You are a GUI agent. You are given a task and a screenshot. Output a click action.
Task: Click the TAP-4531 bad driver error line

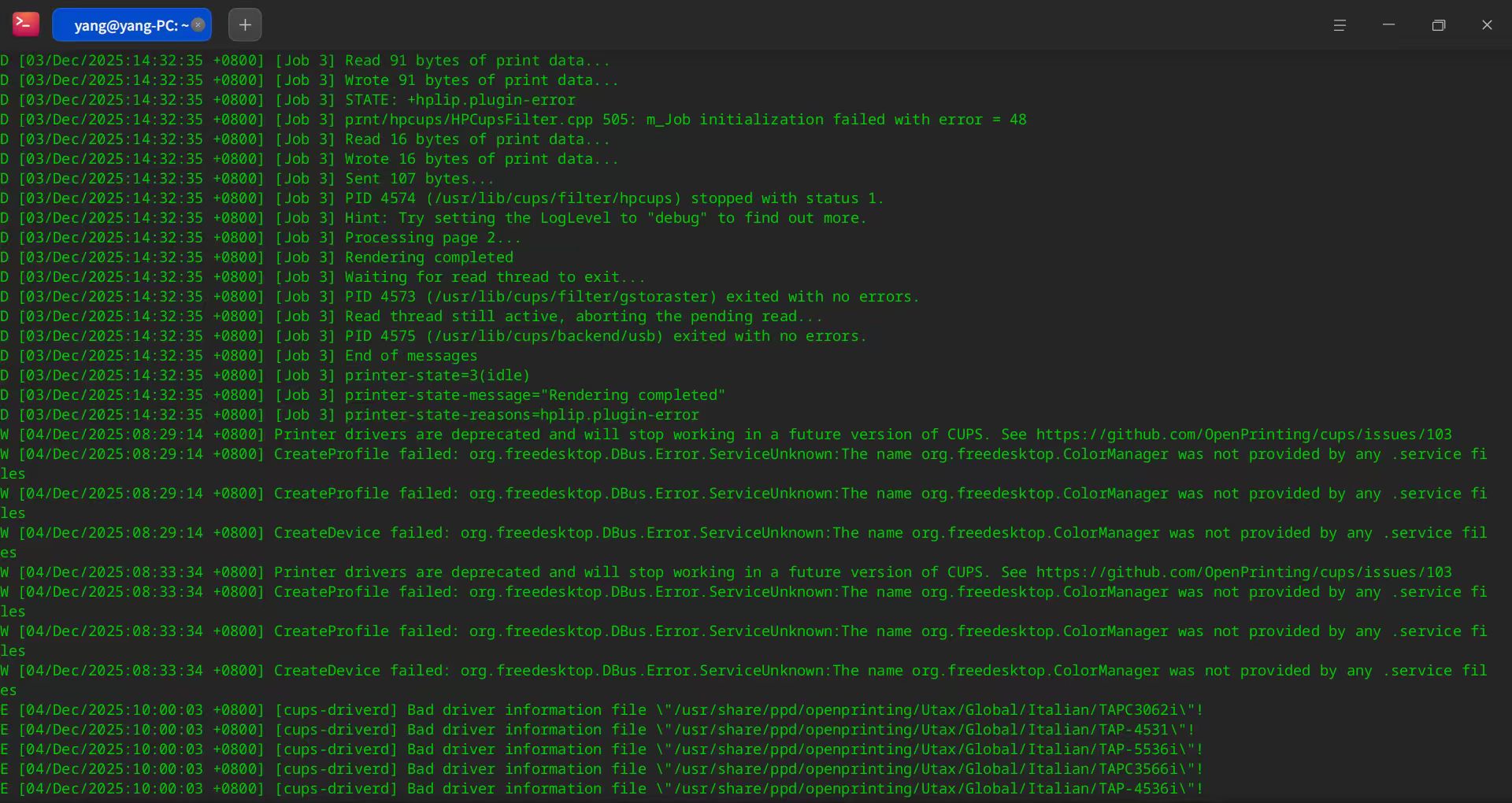tap(598, 730)
